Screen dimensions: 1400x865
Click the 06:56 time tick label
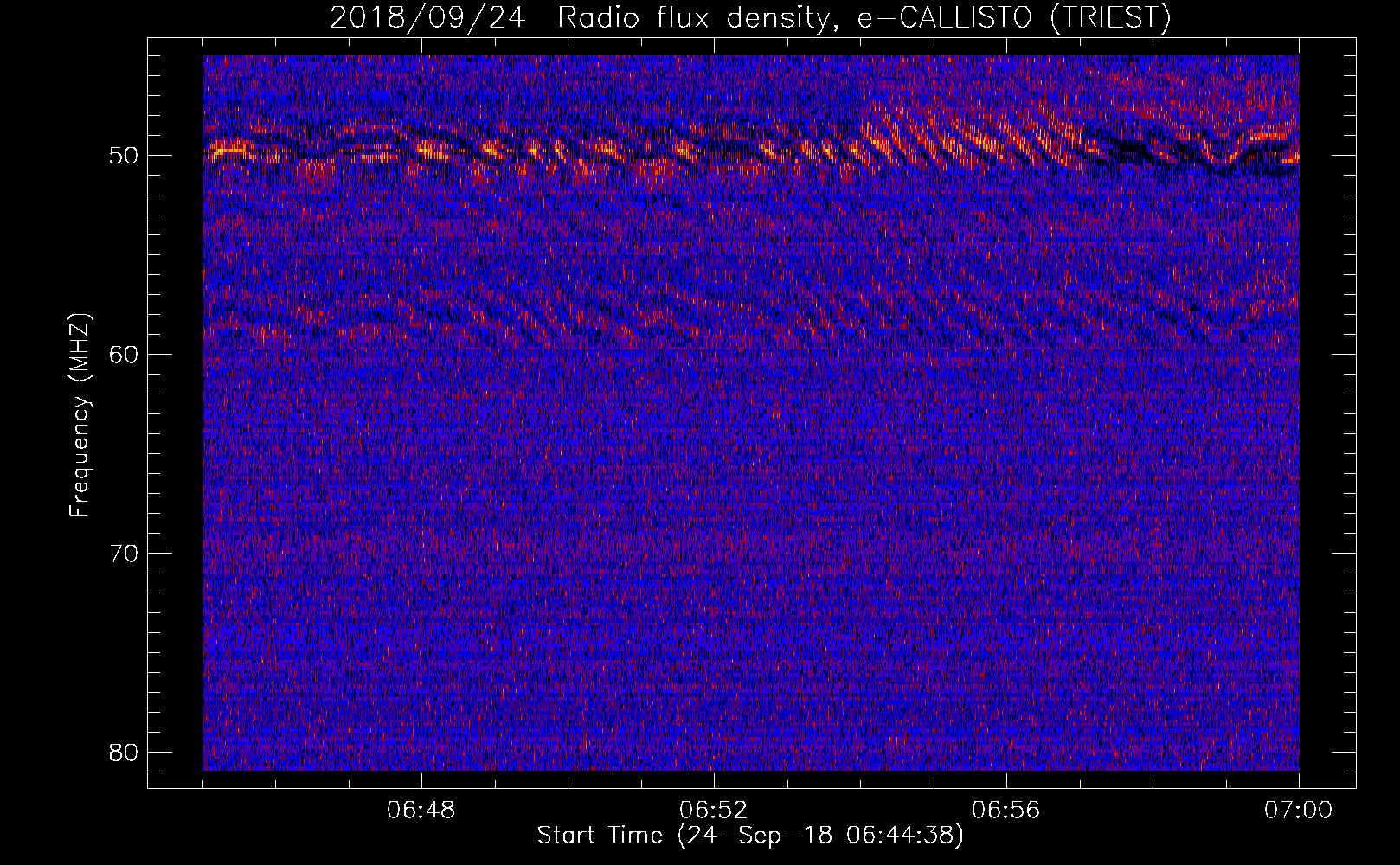click(1006, 811)
